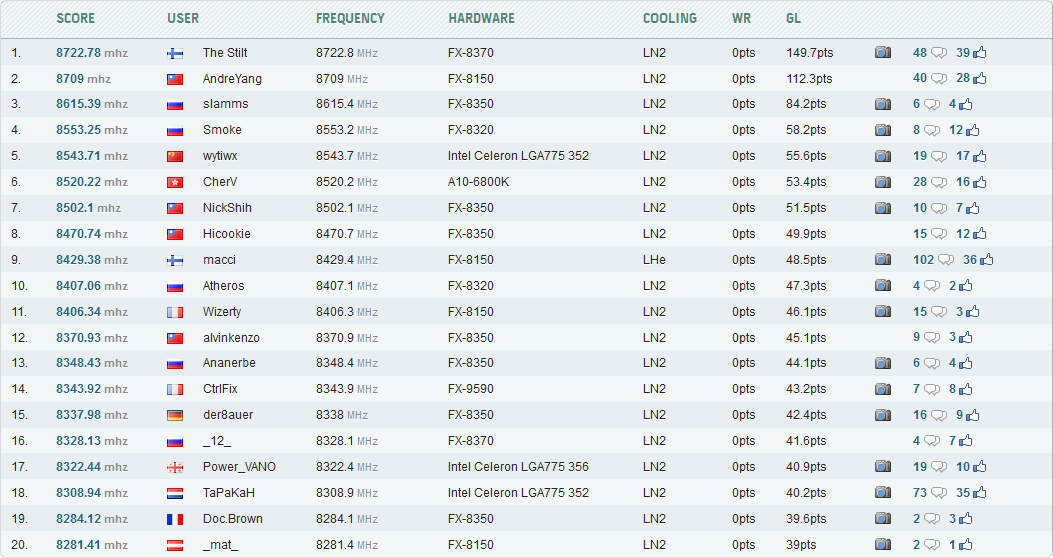The height and width of the screenshot is (558, 1053).
Task: Click Finland flag next to The Stilt
Action: 175,53
